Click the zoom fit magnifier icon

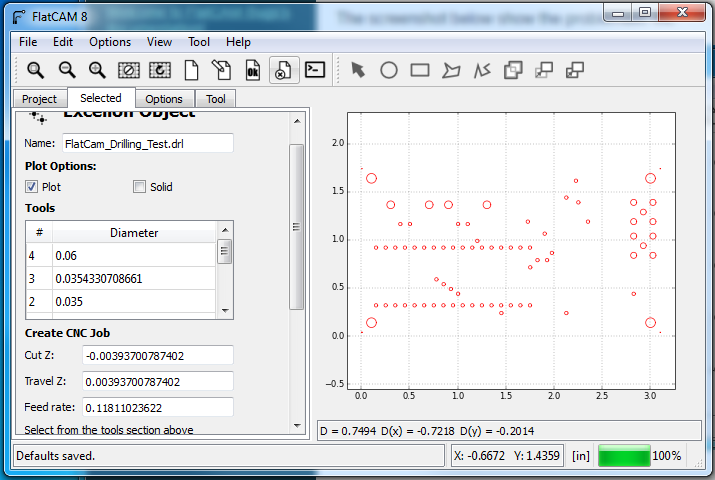pos(35,70)
